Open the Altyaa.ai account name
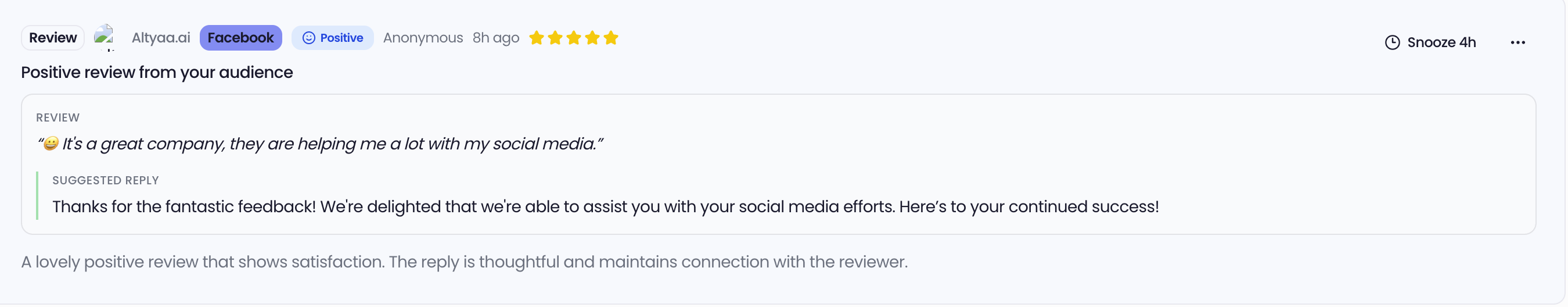The image size is (1568, 307). [x=161, y=38]
